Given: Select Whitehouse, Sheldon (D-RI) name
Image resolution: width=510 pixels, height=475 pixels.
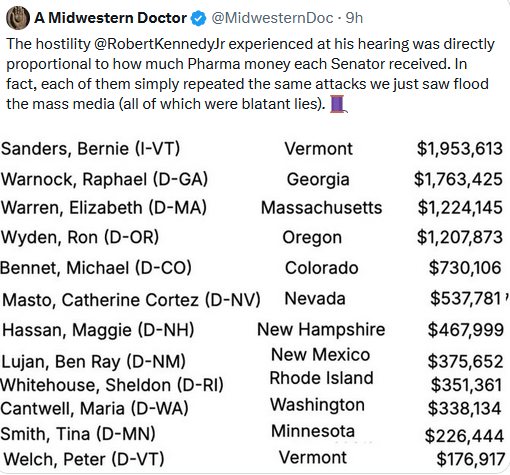Looking at the screenshot, I should 112,385.
